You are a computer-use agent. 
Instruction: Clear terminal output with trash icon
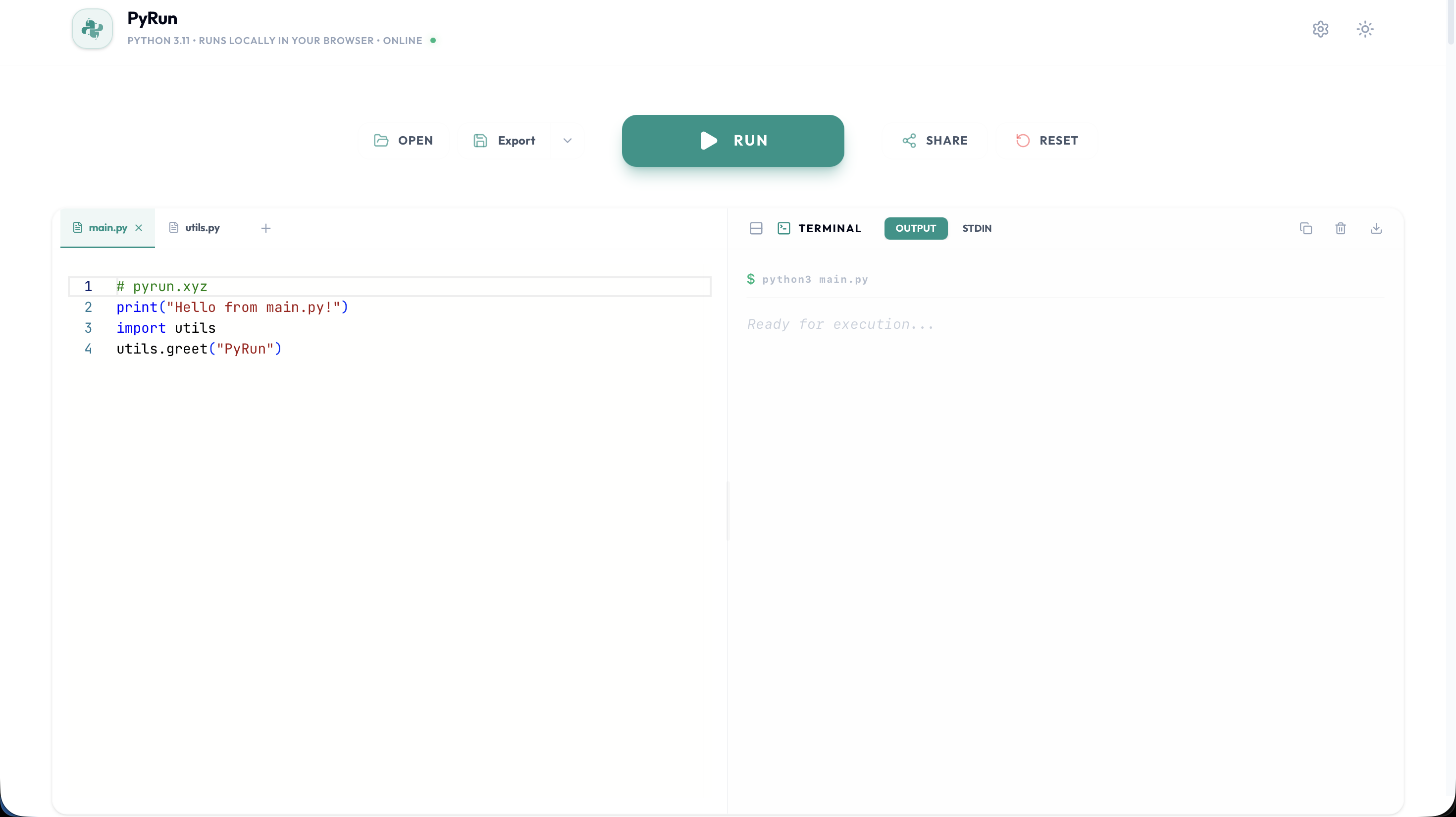point(1341,228)
